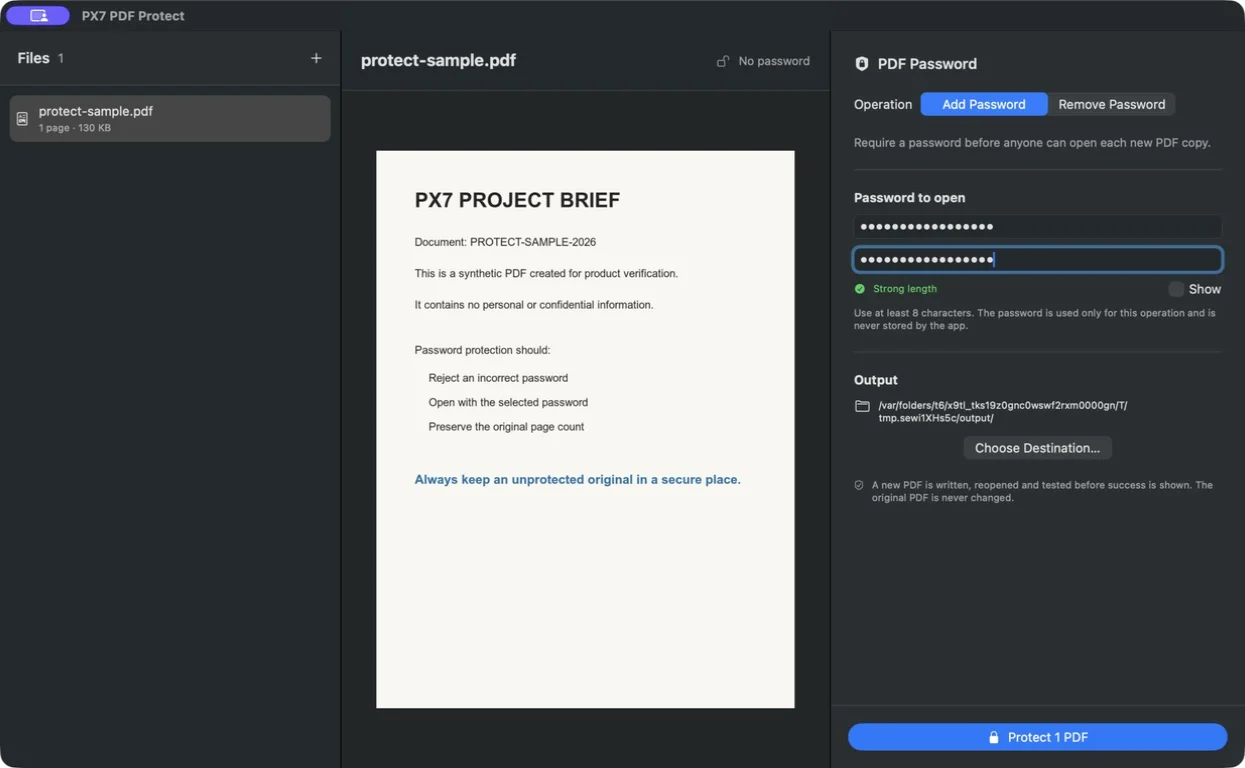The width and height of the screenshot is (1245, 768).
Task: Click the output path text
Action: click(x=1003, y=412)
